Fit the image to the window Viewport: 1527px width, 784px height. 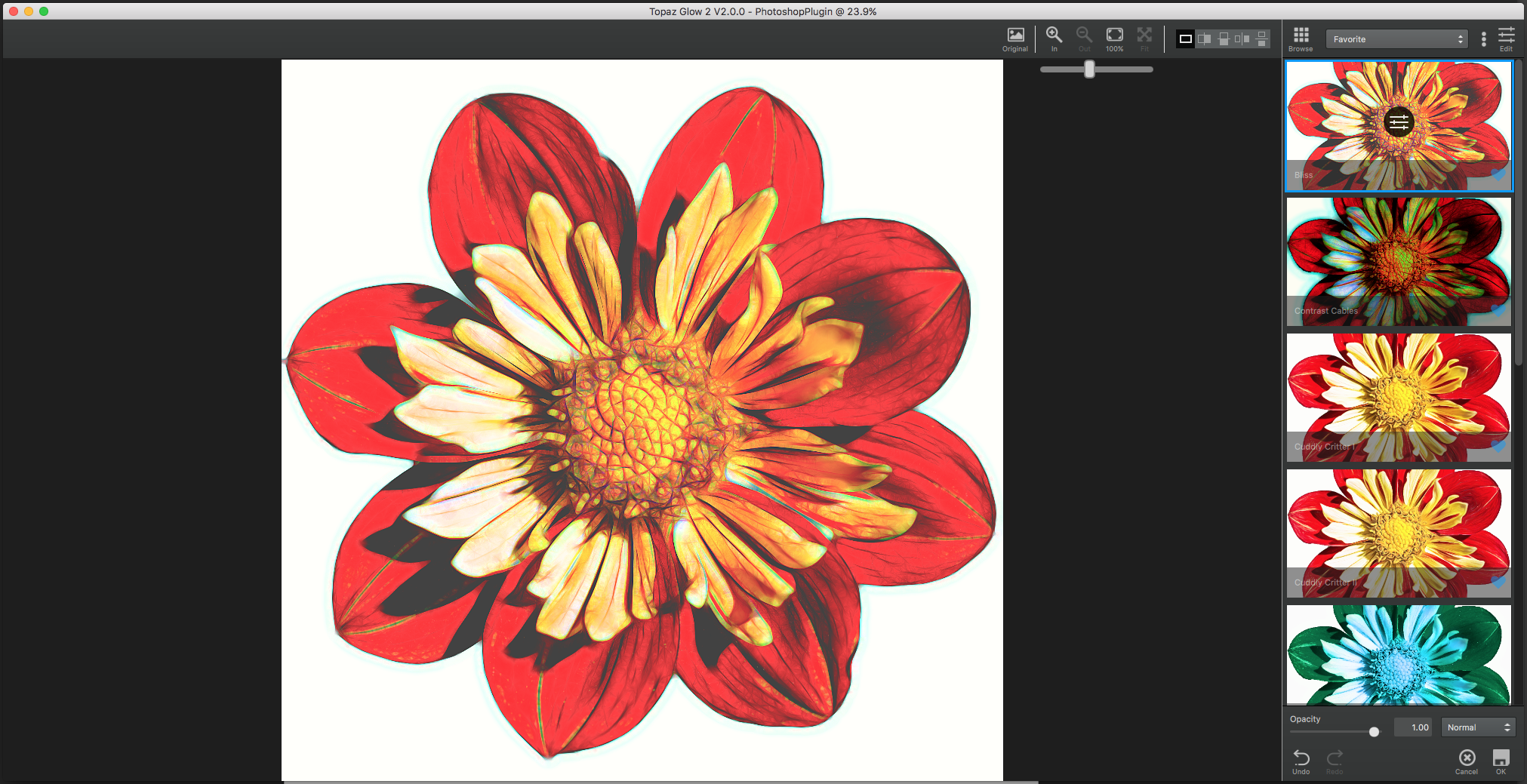pos(1144,39)
